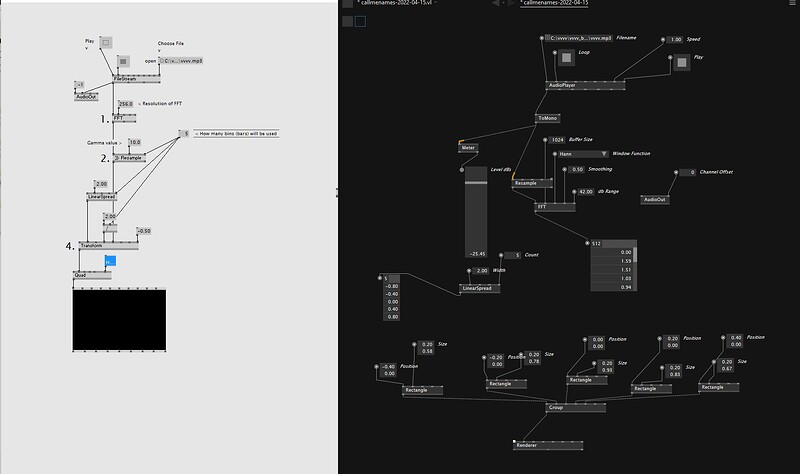Click the Speed value 1.00
This screenshot has width=800, height=474.
coord(674,40)
